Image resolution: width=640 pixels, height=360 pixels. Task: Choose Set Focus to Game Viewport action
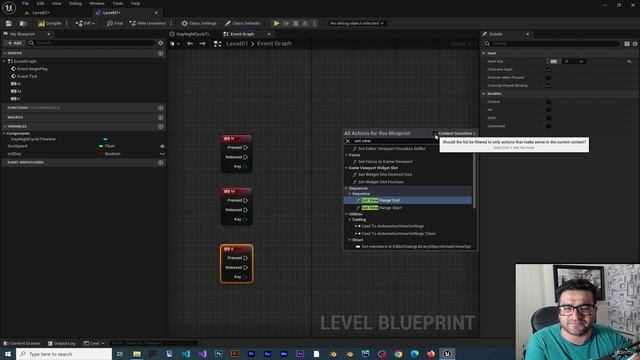(x=385, y=162)
